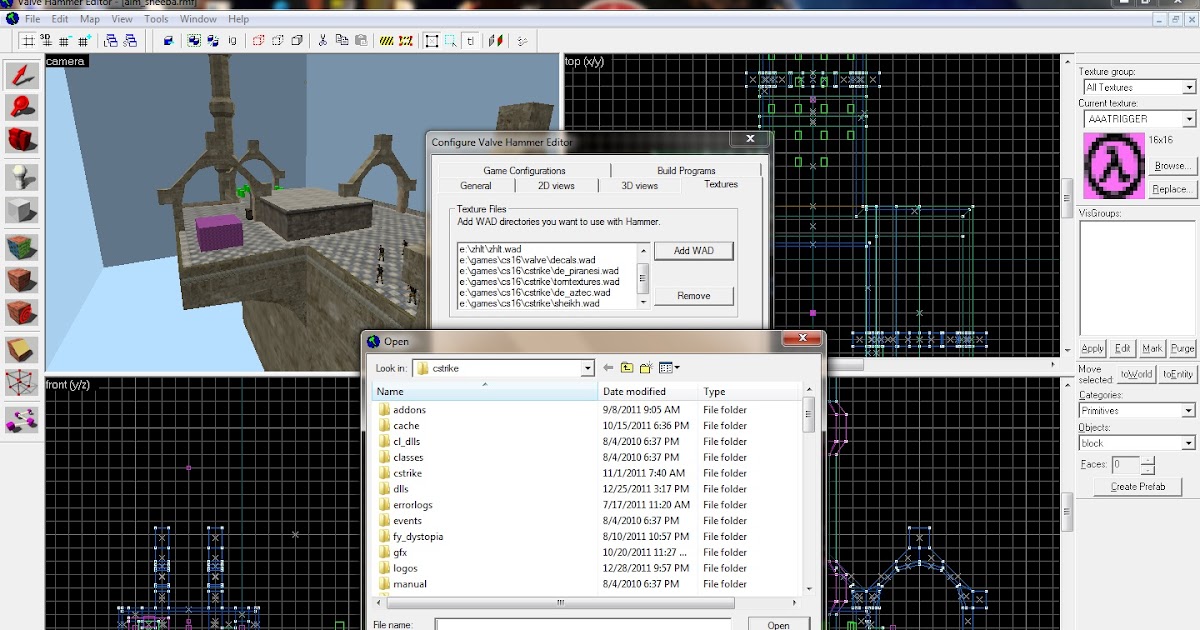Click the smaller grid icon
1200x630 pixels.
tap(65, 41)
